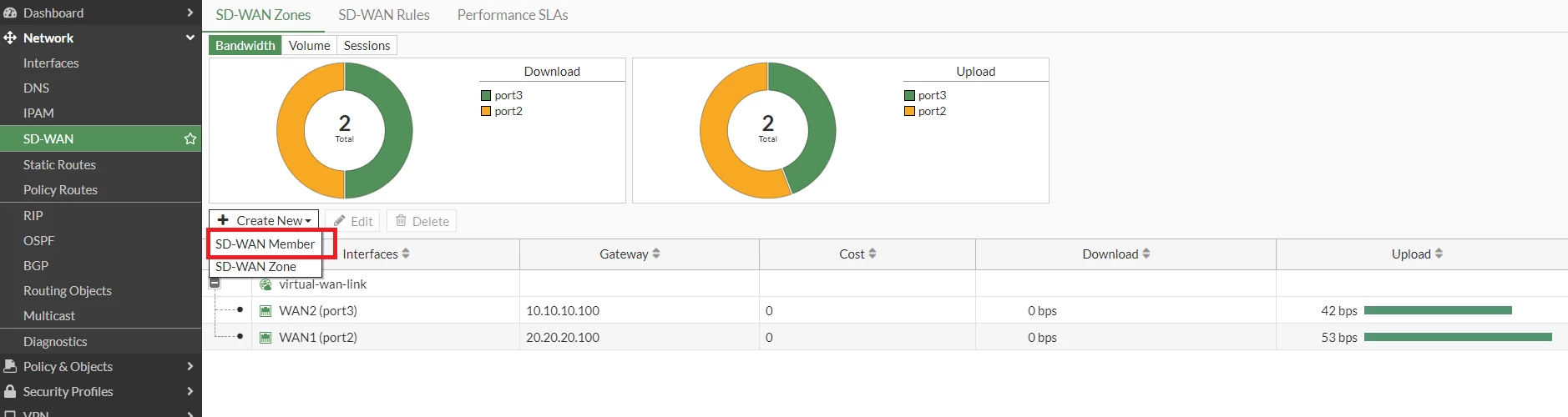Select the virtual-wan-link row
The image size is (1568, 417).
click(x=885, y=284)
